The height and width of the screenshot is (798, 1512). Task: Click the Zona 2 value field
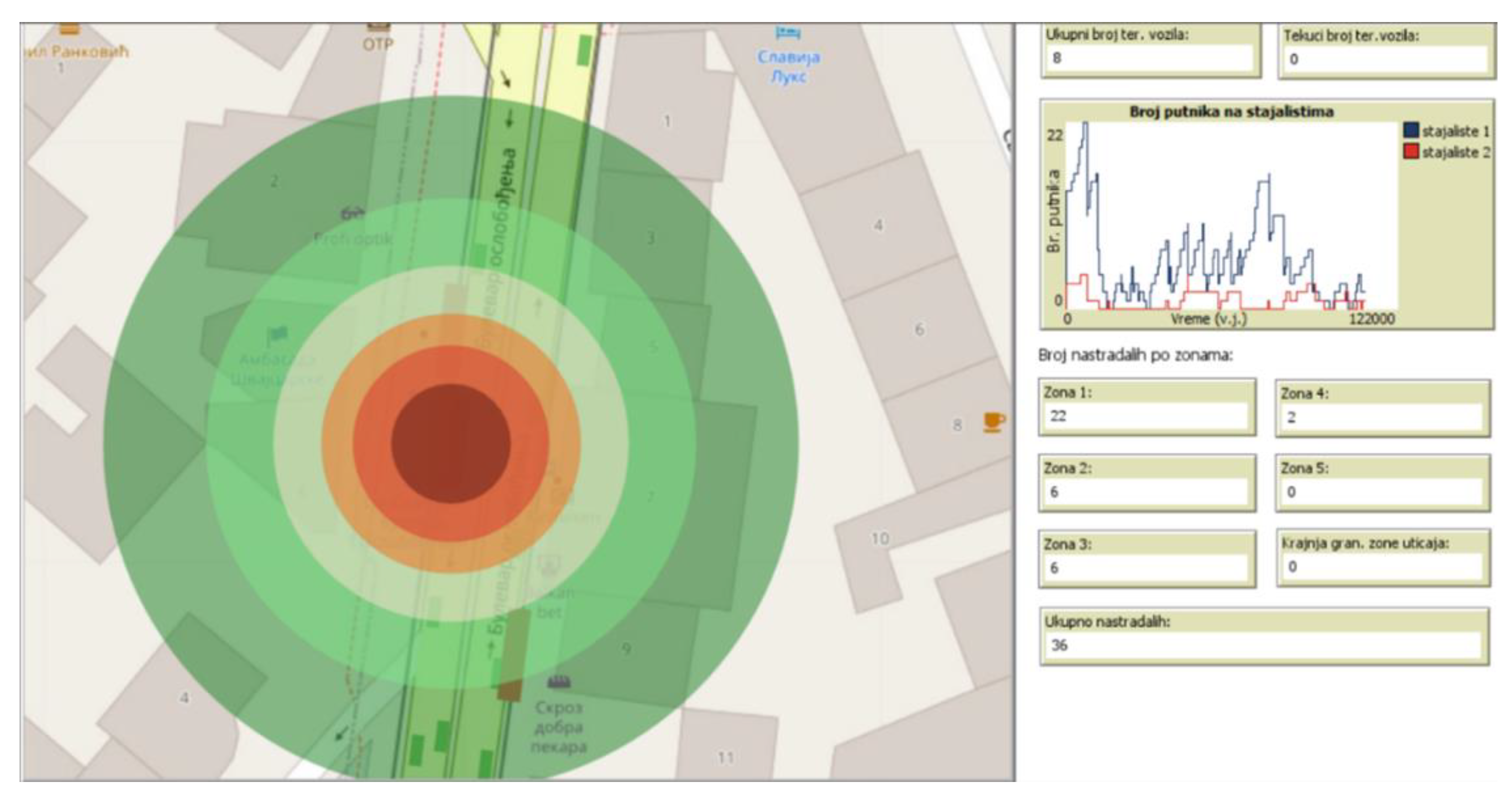click(x=1146, y=492)
